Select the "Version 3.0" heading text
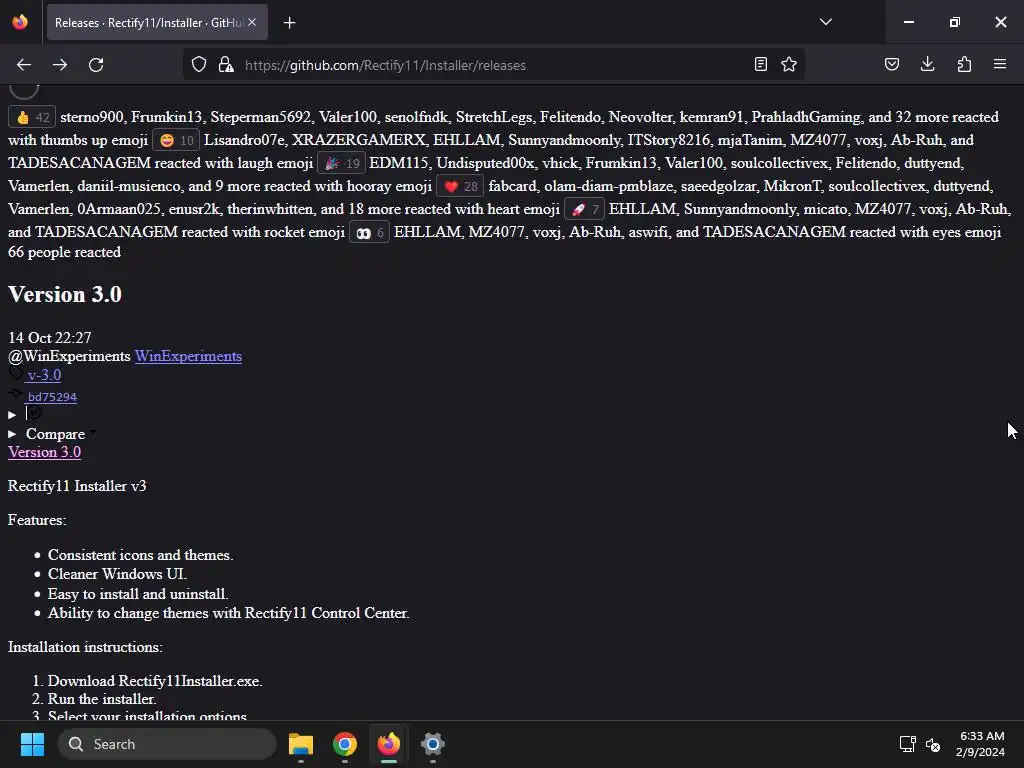Viewport: 1024px width, 768px height. [x=65, y=295]
